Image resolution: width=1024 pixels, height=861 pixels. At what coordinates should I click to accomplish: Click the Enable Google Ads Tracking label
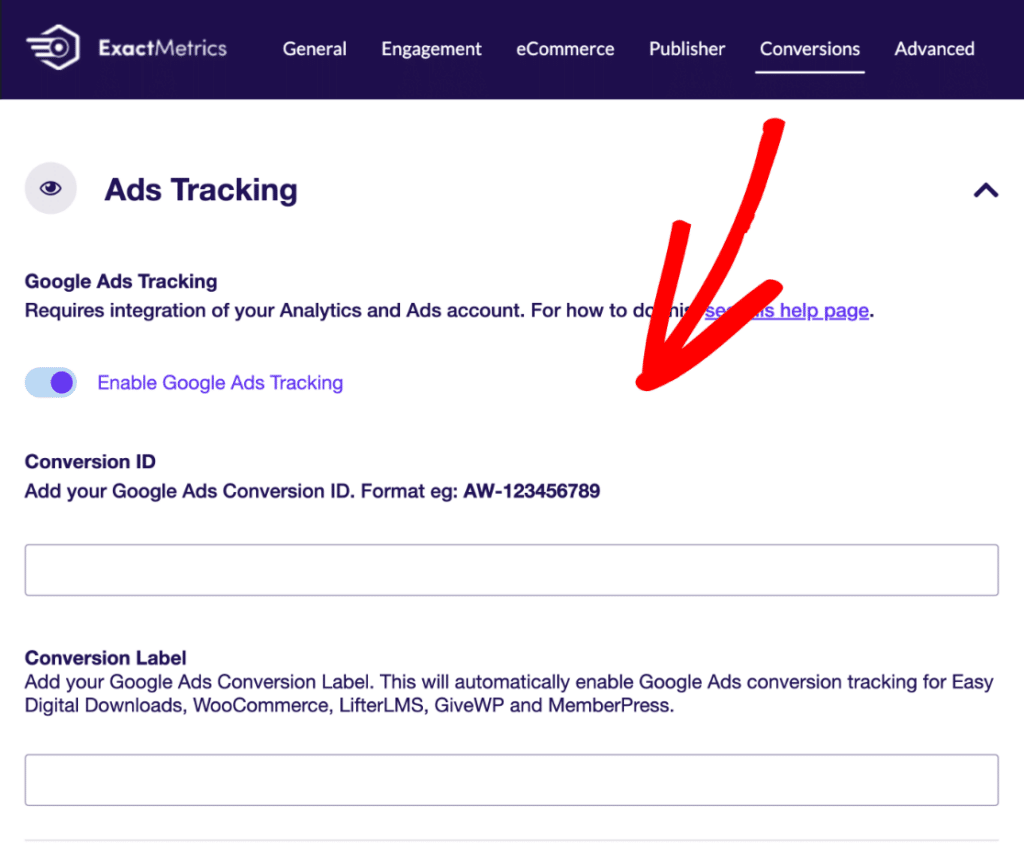pos(219,382)
